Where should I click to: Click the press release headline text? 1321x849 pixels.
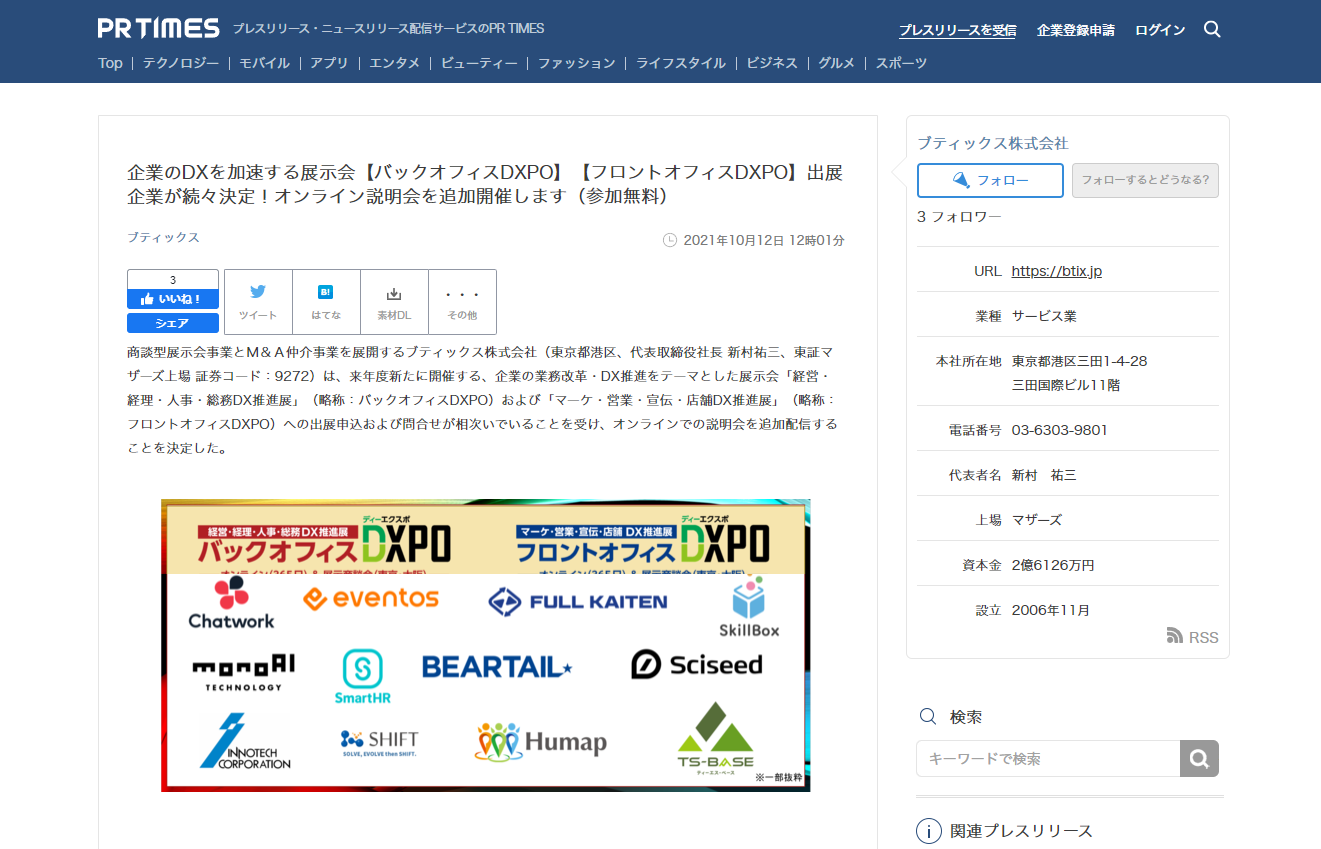tap(485, 184)
